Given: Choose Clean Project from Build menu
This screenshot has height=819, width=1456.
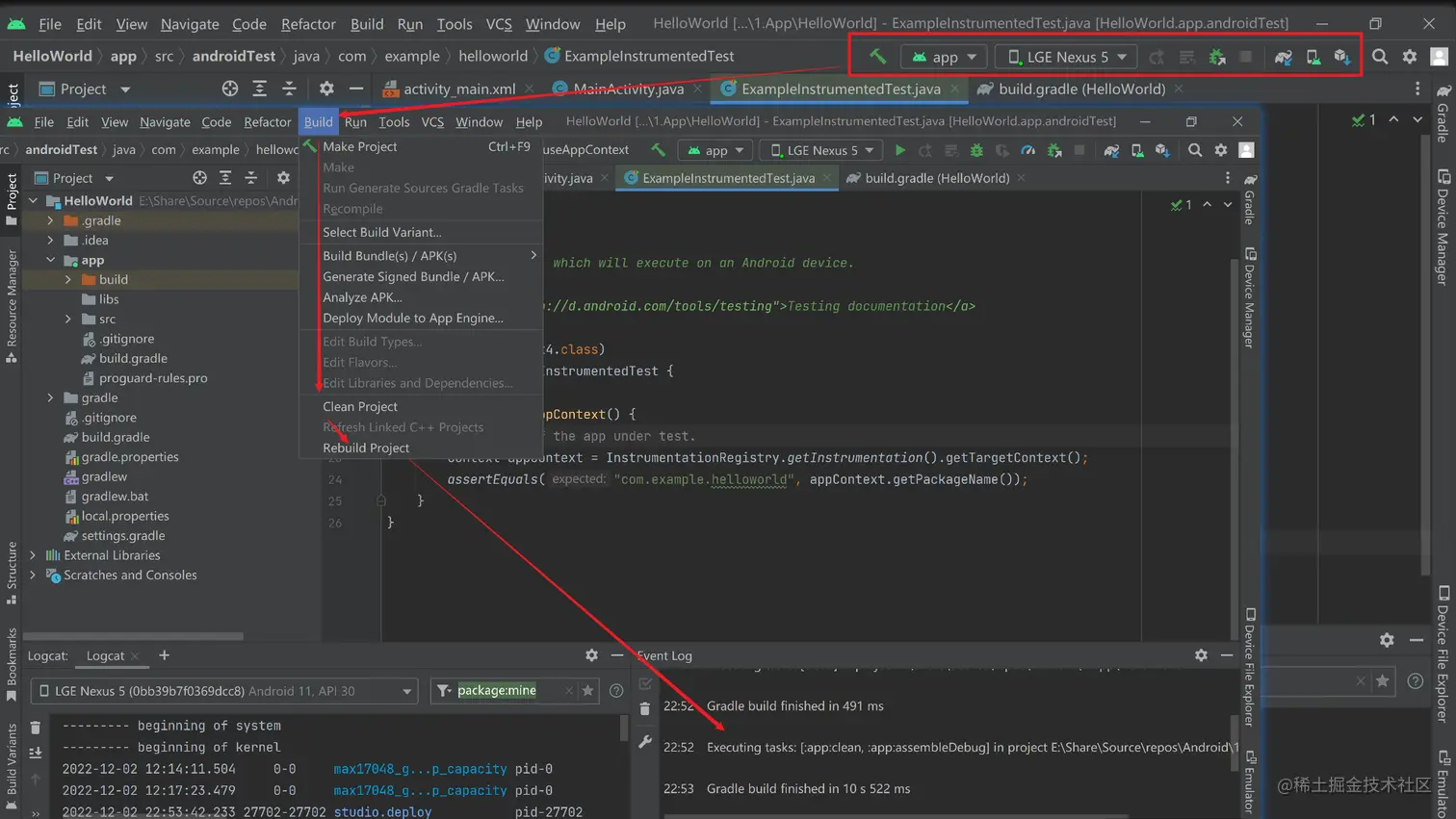Looking at the screenshot, I should point(360,406).
